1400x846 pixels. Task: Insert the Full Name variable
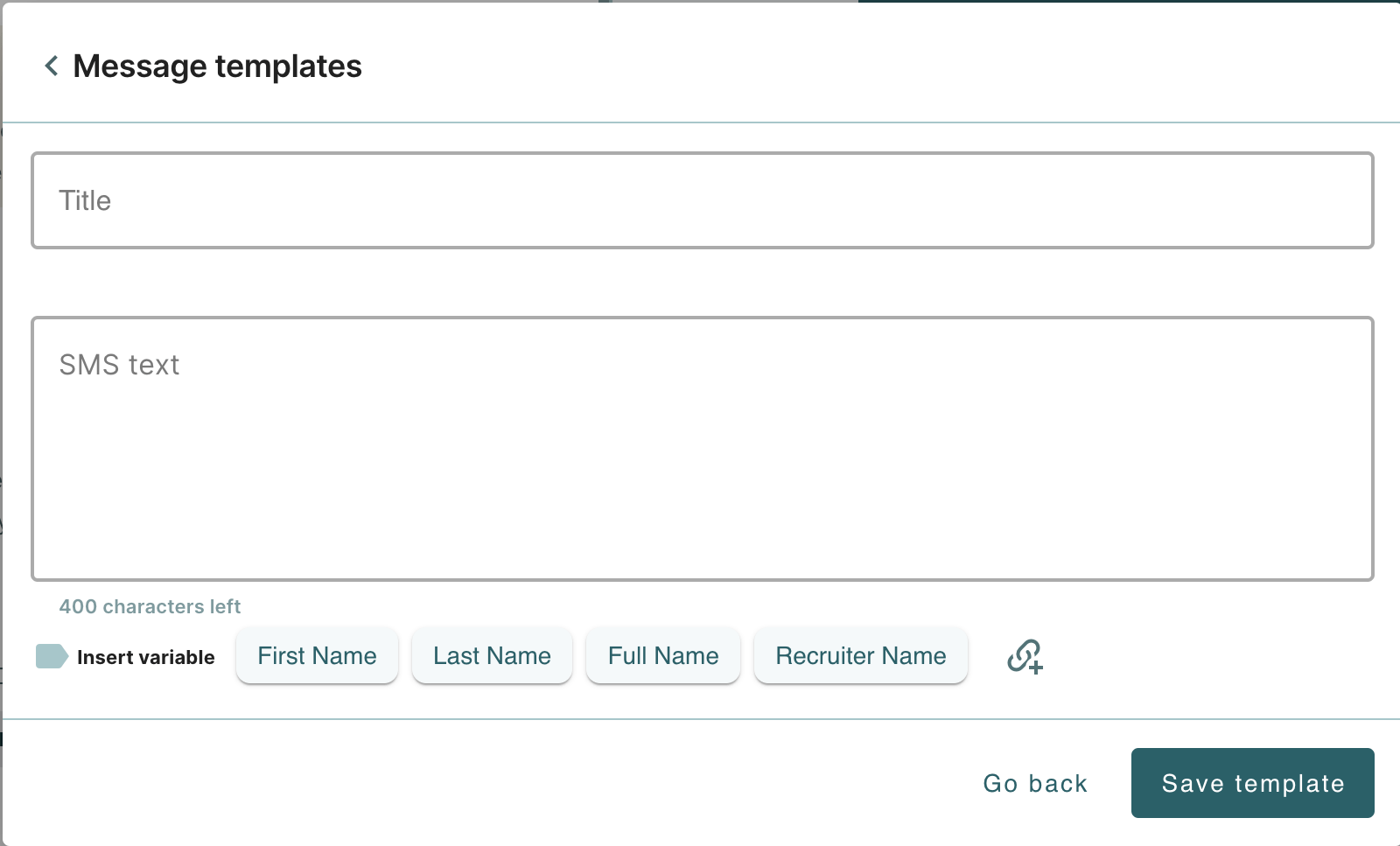663,655
